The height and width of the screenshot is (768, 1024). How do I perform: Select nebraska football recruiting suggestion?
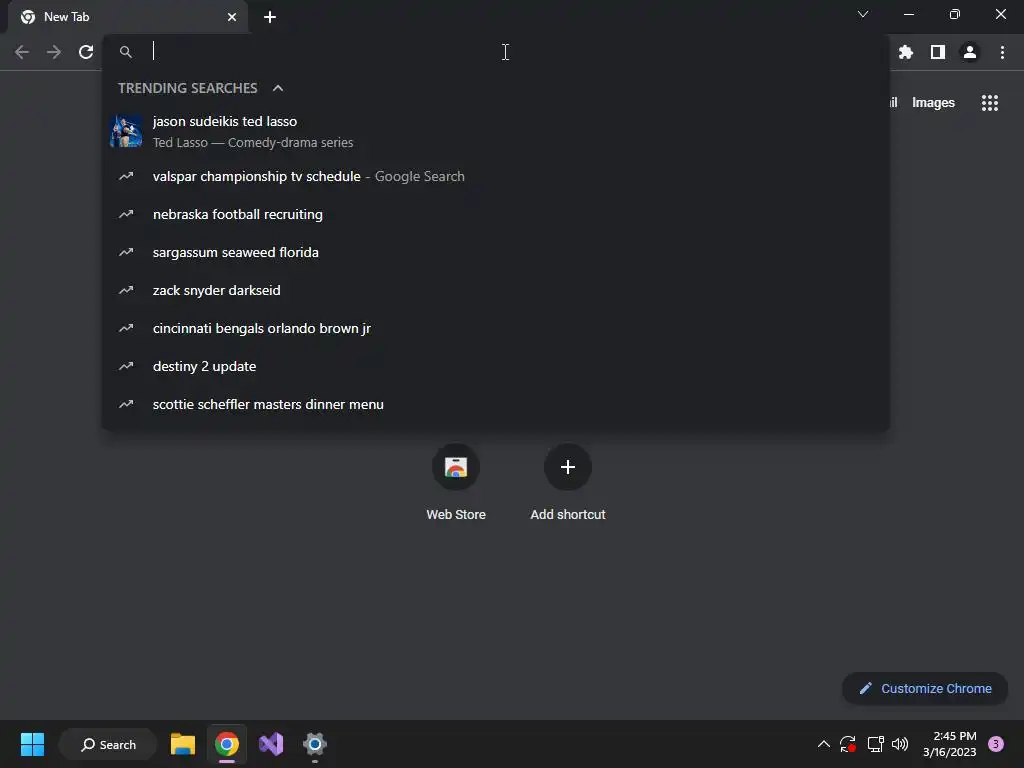[x=496, y=214]
